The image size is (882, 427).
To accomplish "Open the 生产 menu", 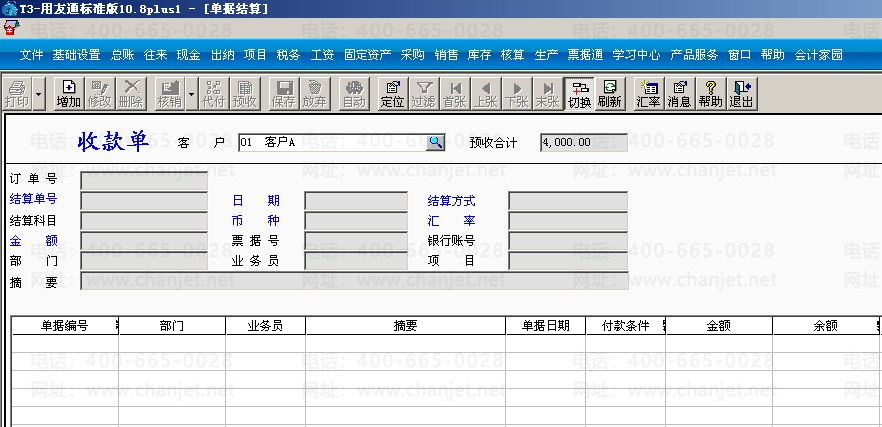I will coord(546,55).
